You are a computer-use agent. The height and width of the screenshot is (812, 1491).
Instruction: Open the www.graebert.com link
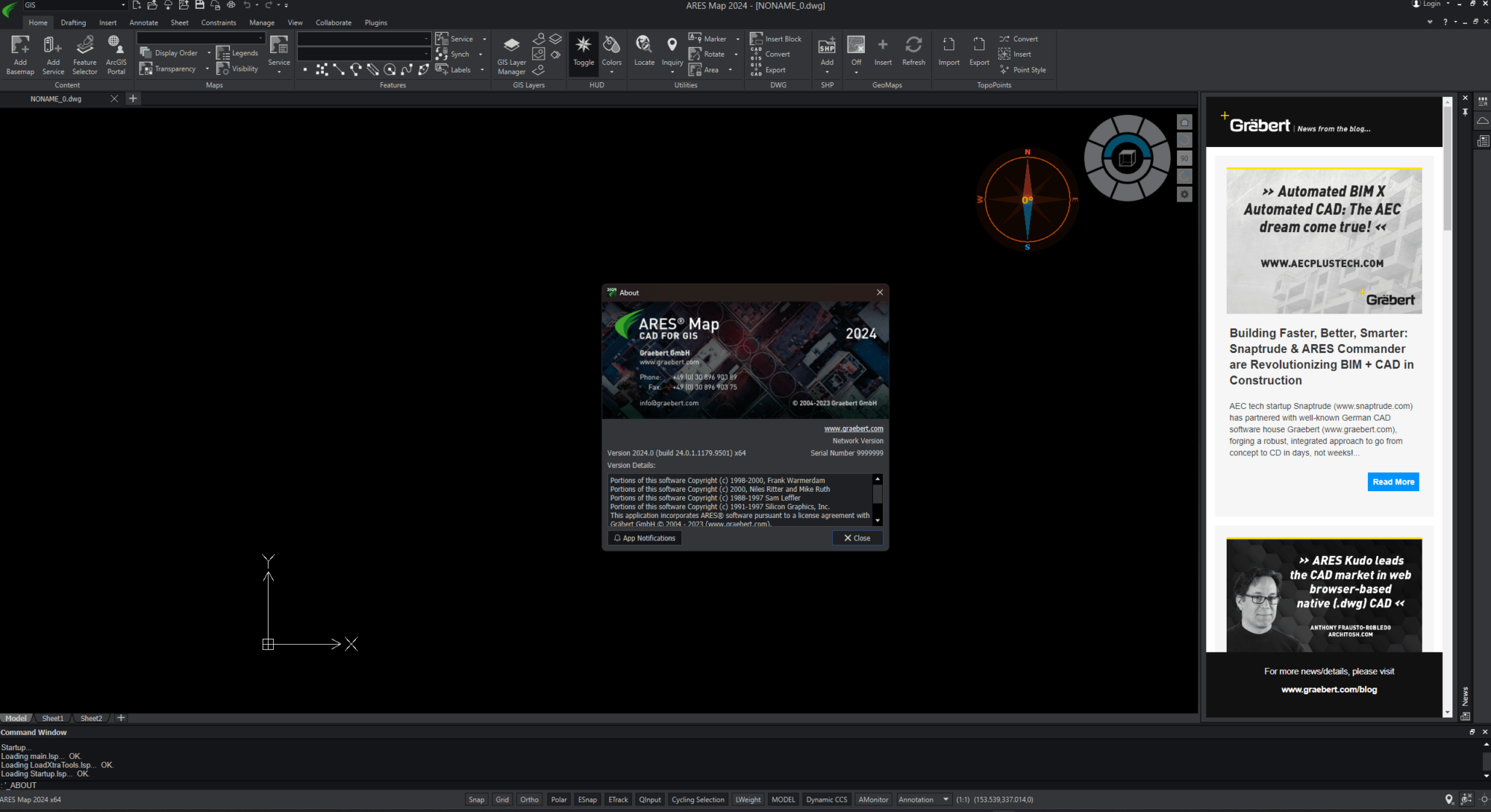(x=853, y=429)
